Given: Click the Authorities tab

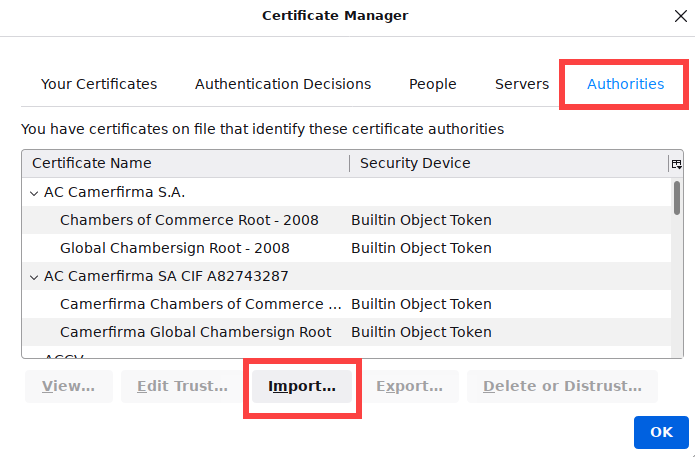Looking at the screenshot, I should pyautogui.click(x=625, y=84).
